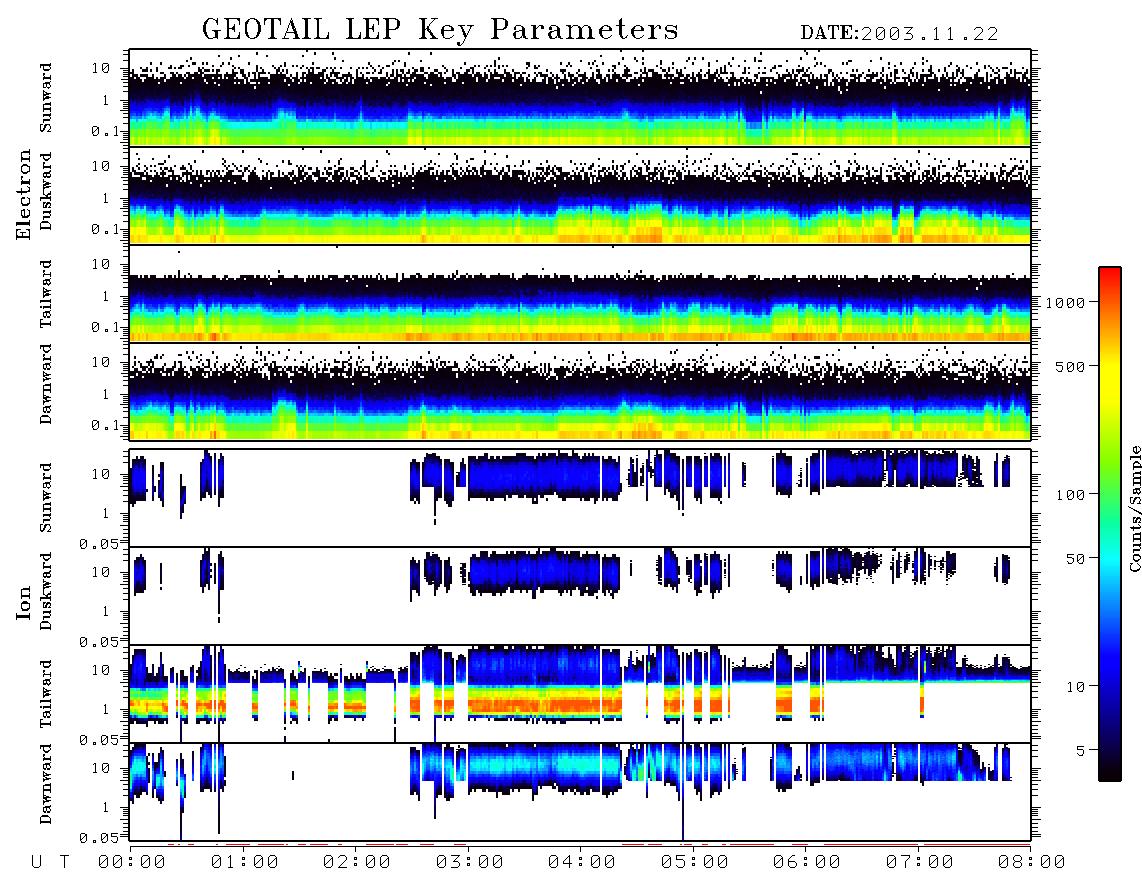The height and width of the screenshot is (880, 1142).
Task: Click the Electron Tailward spectrogram panel
Action: (580, 294)
